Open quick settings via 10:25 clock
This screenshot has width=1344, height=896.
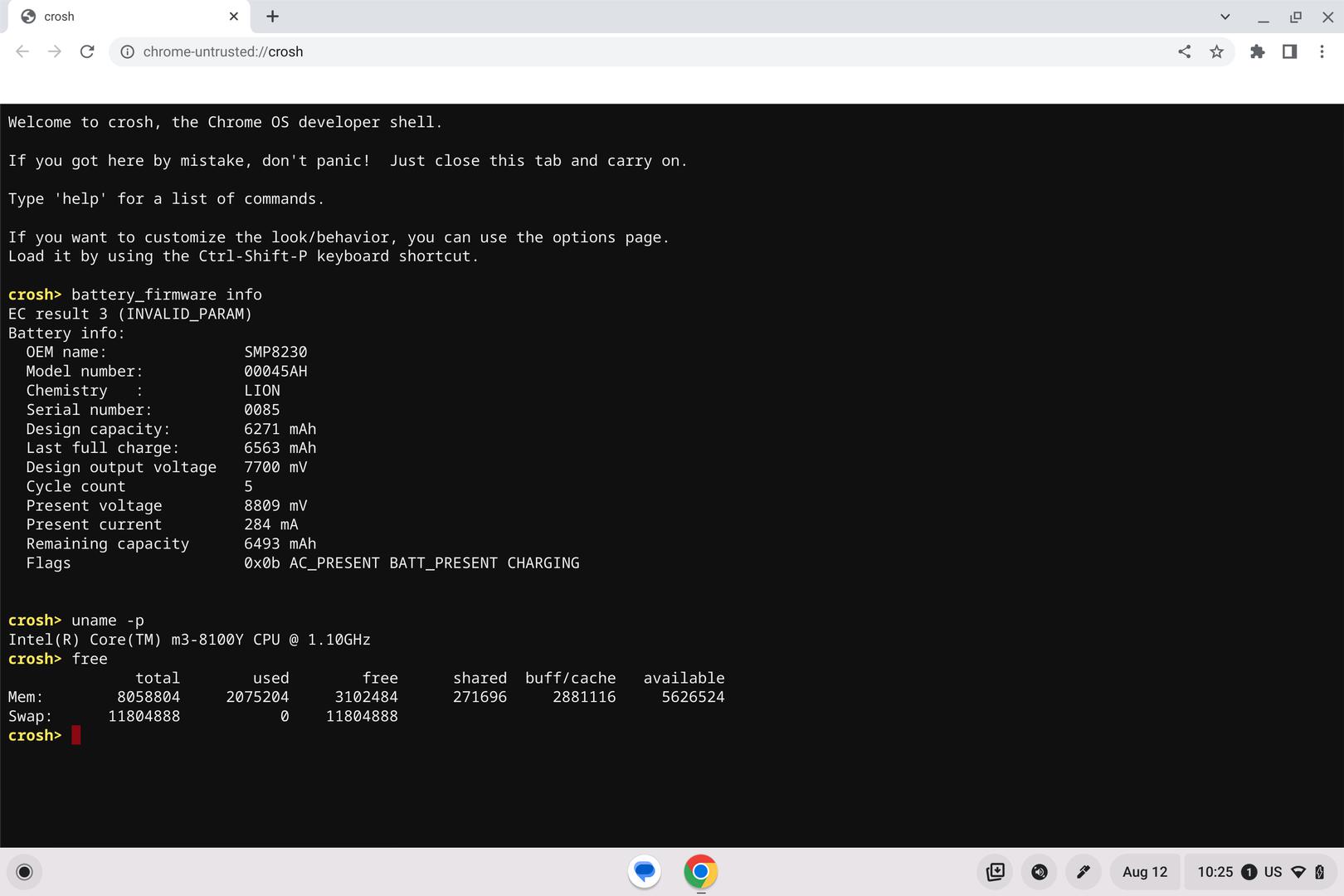[1215, 872]
